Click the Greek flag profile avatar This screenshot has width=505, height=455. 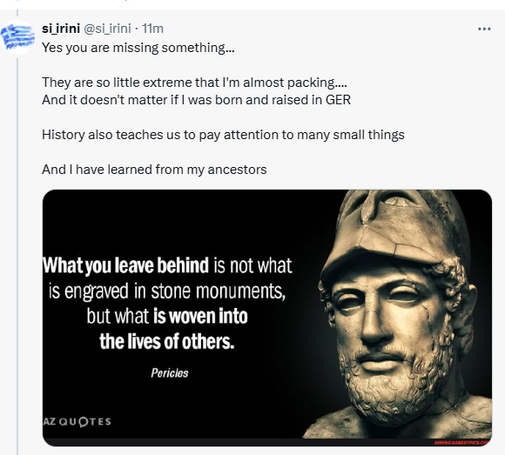[x=17, y=37]
